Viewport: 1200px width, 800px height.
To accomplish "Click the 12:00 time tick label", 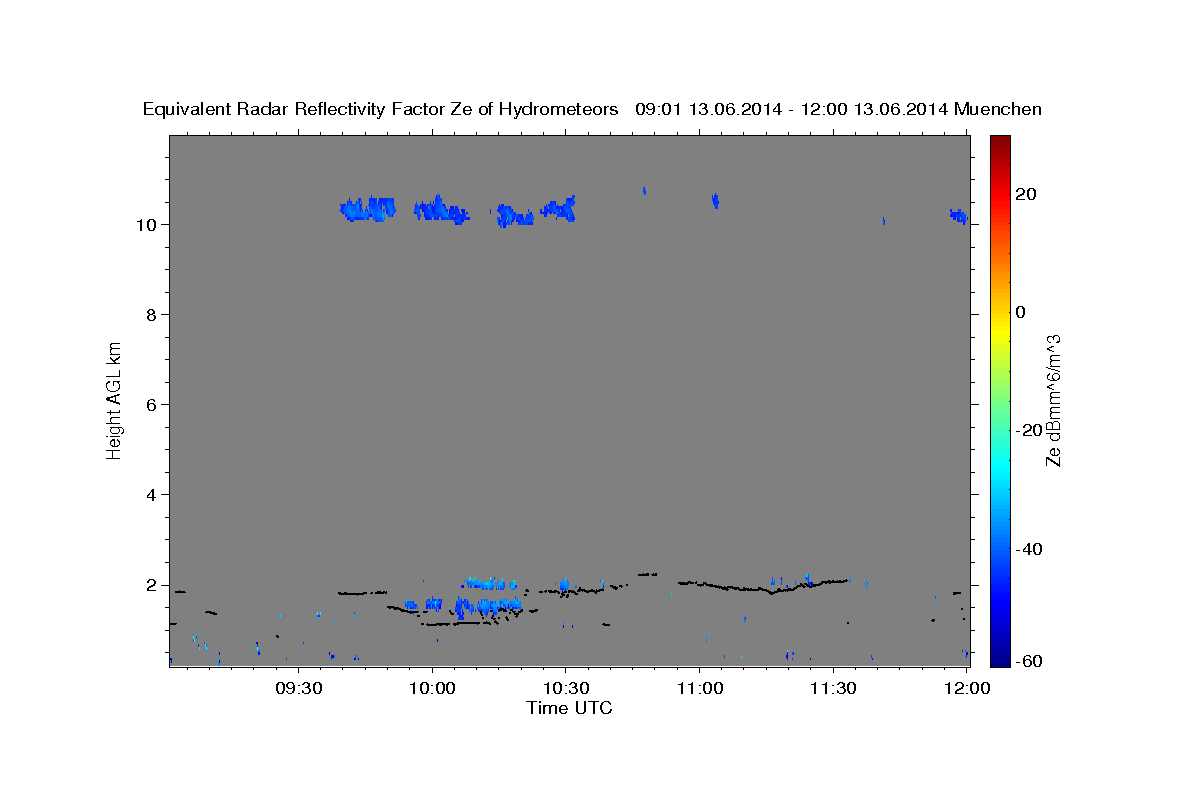I will [x=966, y=689].
